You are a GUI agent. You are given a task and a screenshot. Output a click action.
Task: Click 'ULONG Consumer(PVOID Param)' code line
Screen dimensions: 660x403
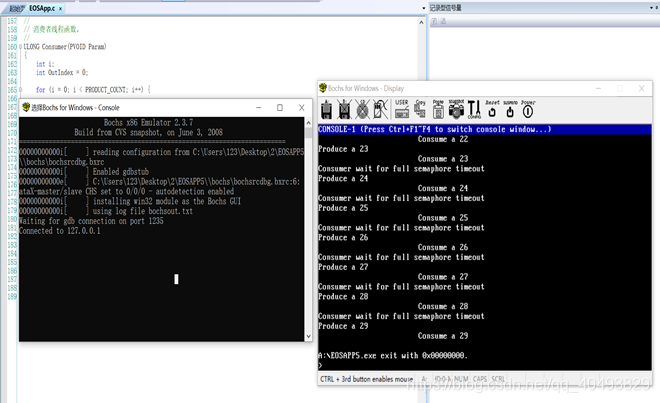point(65,47)
